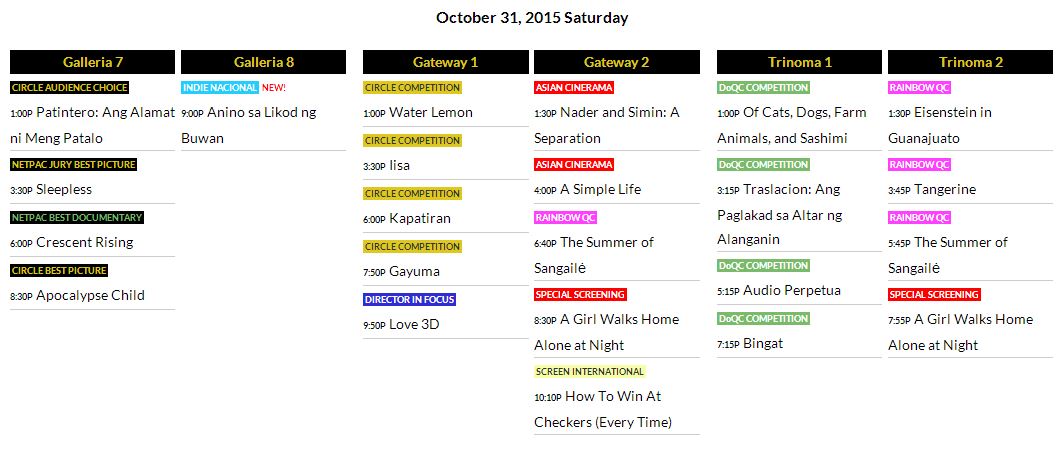Image resolution: width=1060 pixels, height=455 pixels.
Task: Click the A Simple Life title
Action: point(600,190)
